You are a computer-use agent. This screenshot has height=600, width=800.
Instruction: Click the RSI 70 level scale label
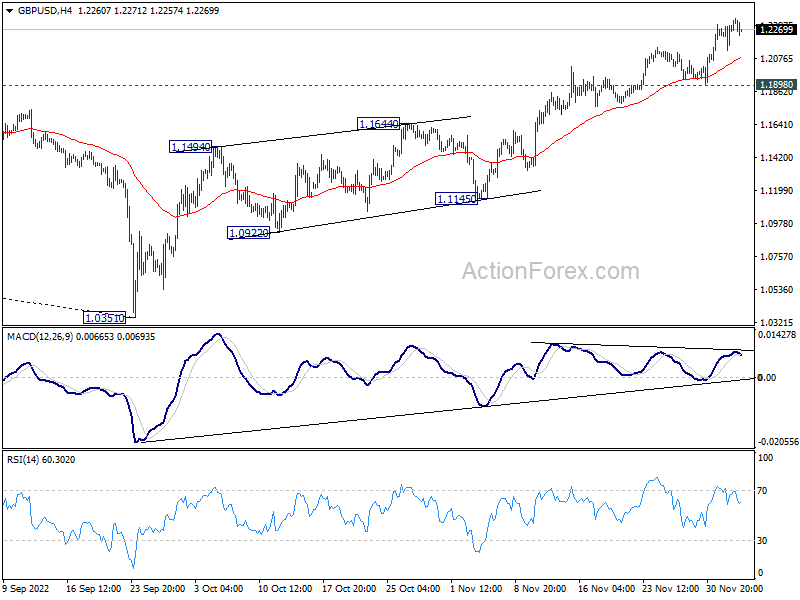[x=762, y=491]
